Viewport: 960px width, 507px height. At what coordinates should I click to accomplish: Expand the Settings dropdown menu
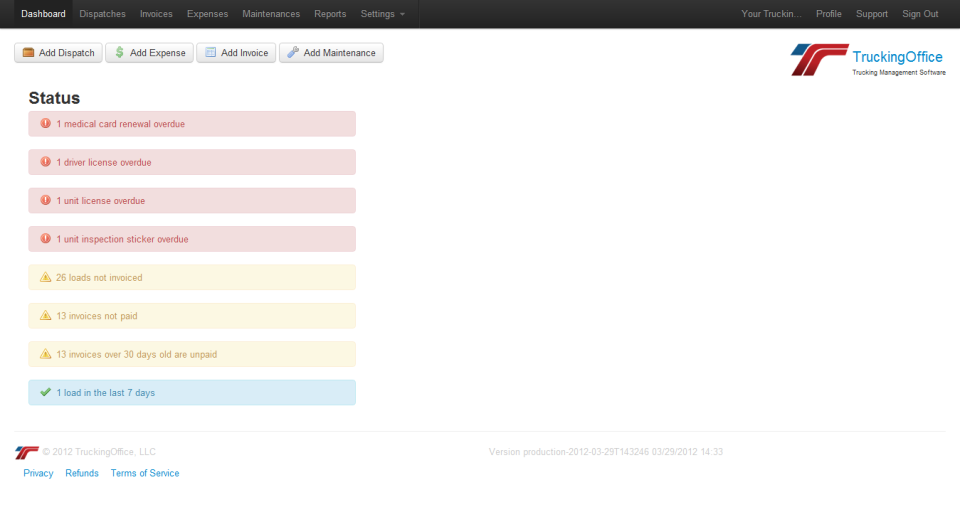383,13
